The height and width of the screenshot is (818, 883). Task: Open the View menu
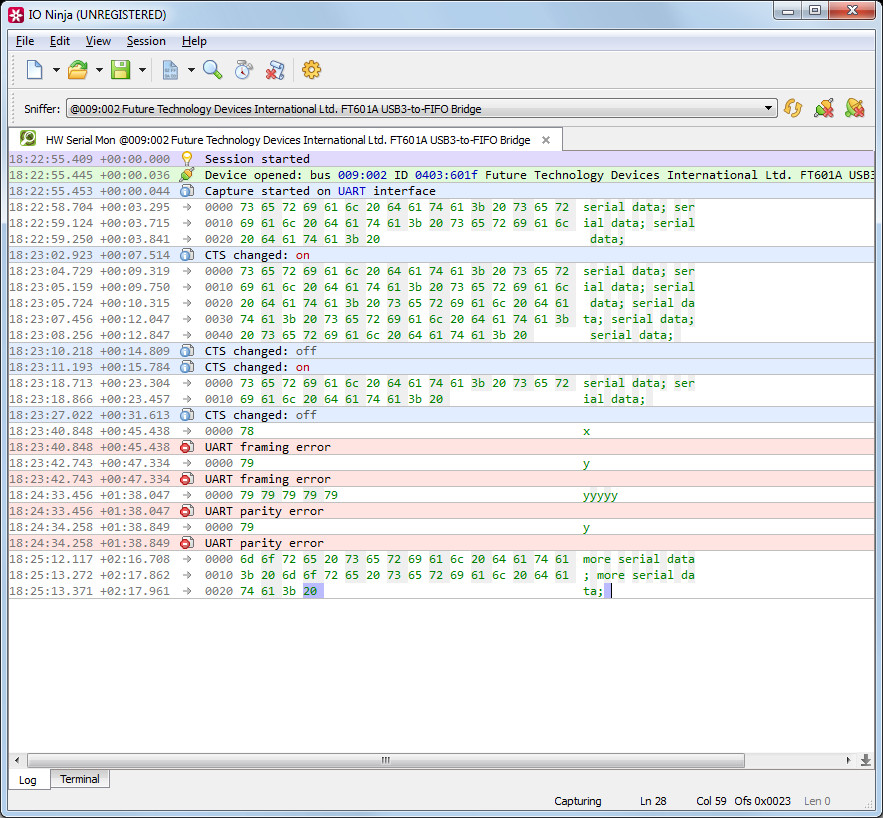(x=98, y=41)
